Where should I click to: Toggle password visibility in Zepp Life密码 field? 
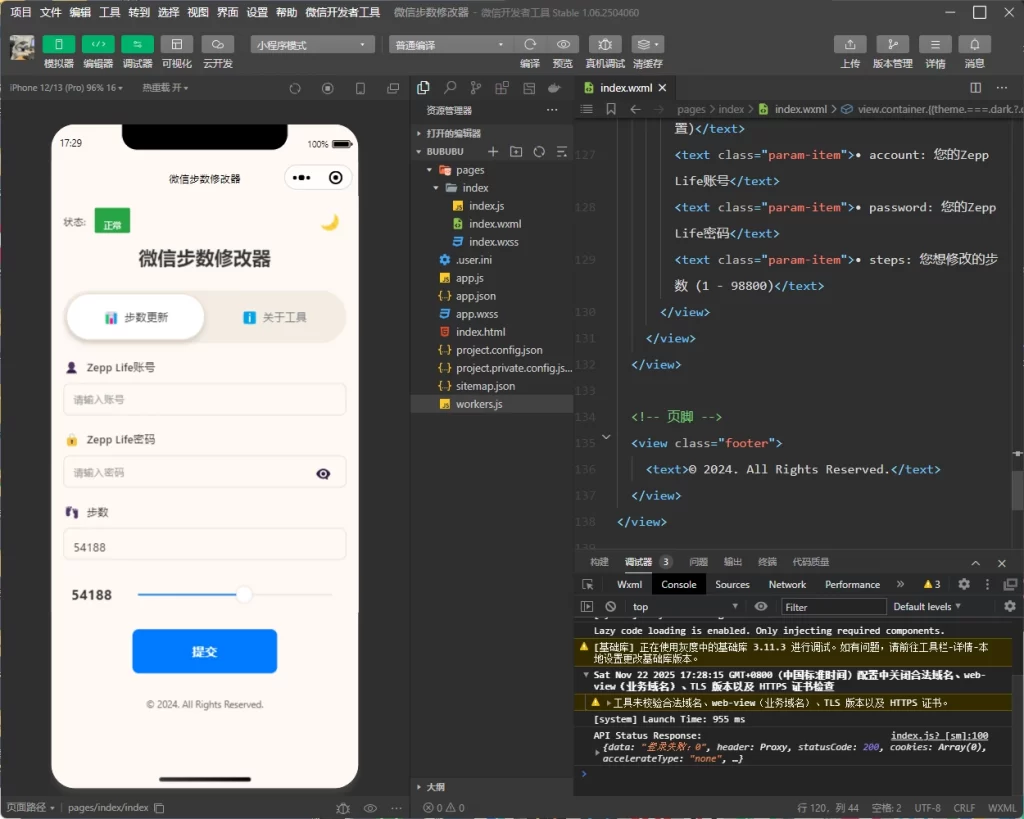pos(322,473)
